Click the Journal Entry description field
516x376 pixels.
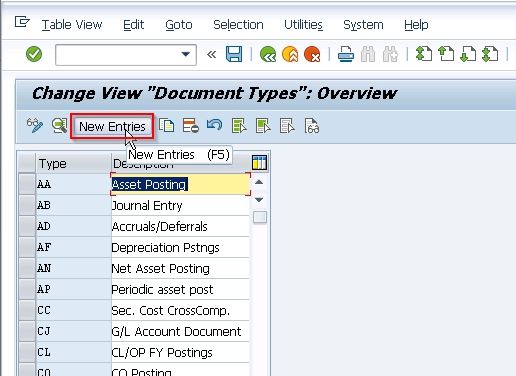(180, 205)
